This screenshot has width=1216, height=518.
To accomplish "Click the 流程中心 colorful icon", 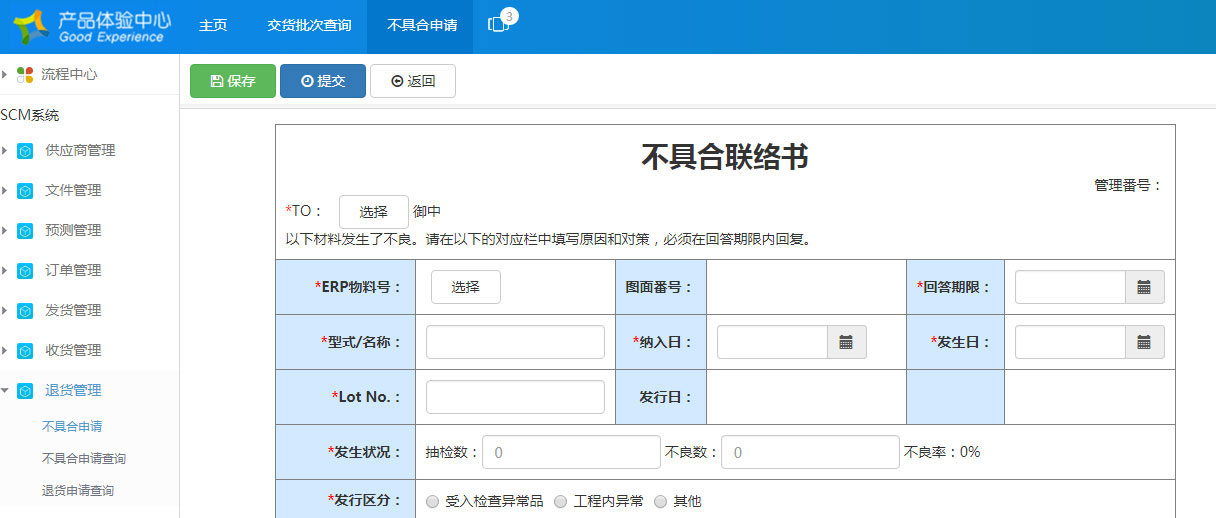I will pos(25,74).
